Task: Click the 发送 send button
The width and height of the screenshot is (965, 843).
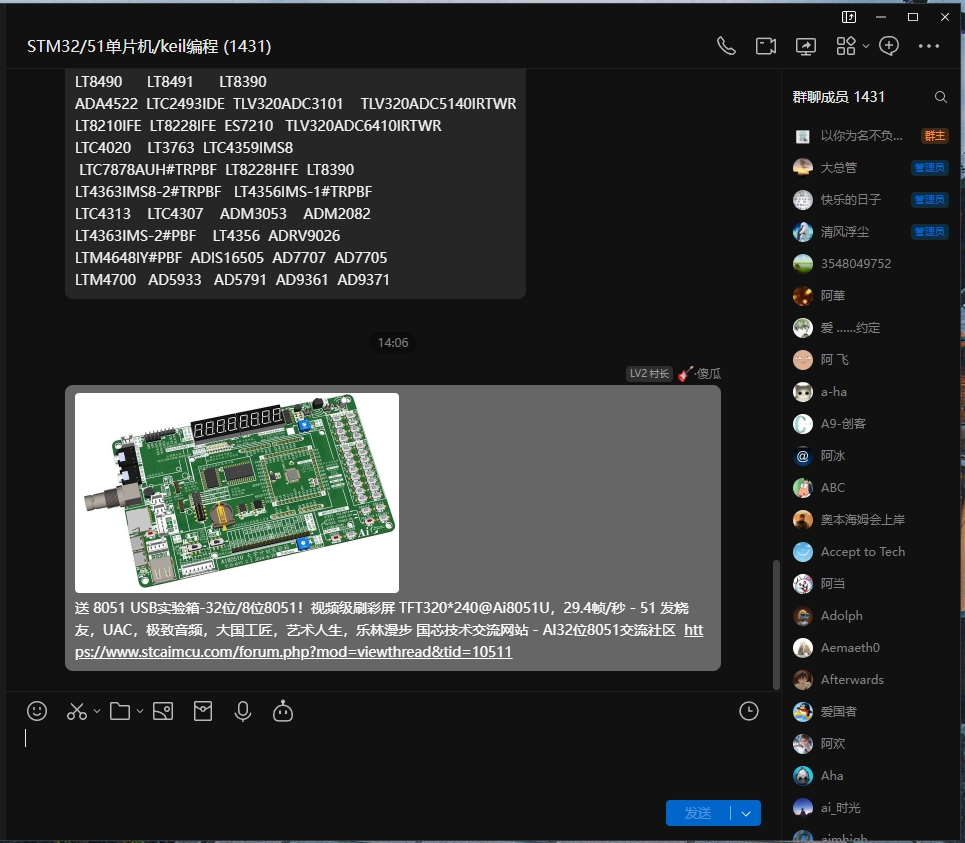Action: click(x=698, y=813)
